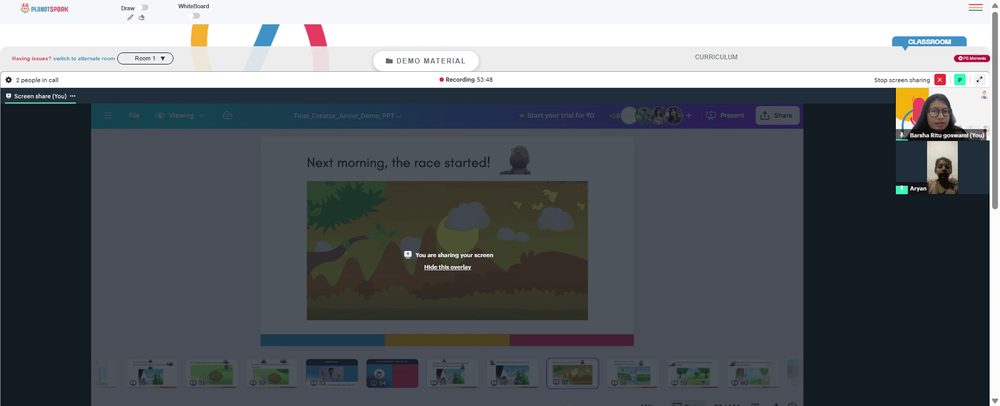Open call settings gear icon
The image size is (1000, 406).
pyautogui.click(x=9, y=80)
